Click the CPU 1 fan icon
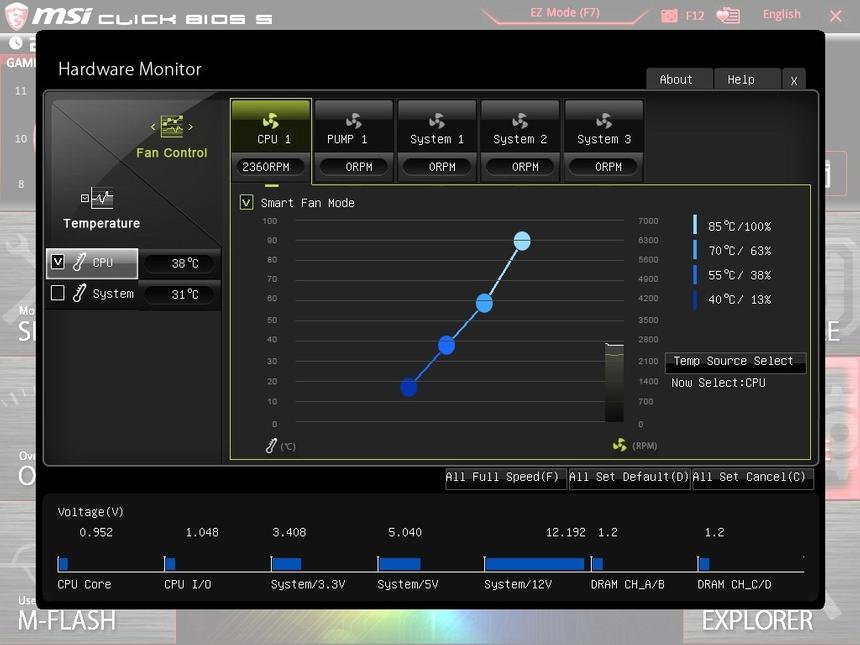The width and height of the screenshot is (860, 645). point(270,121)
